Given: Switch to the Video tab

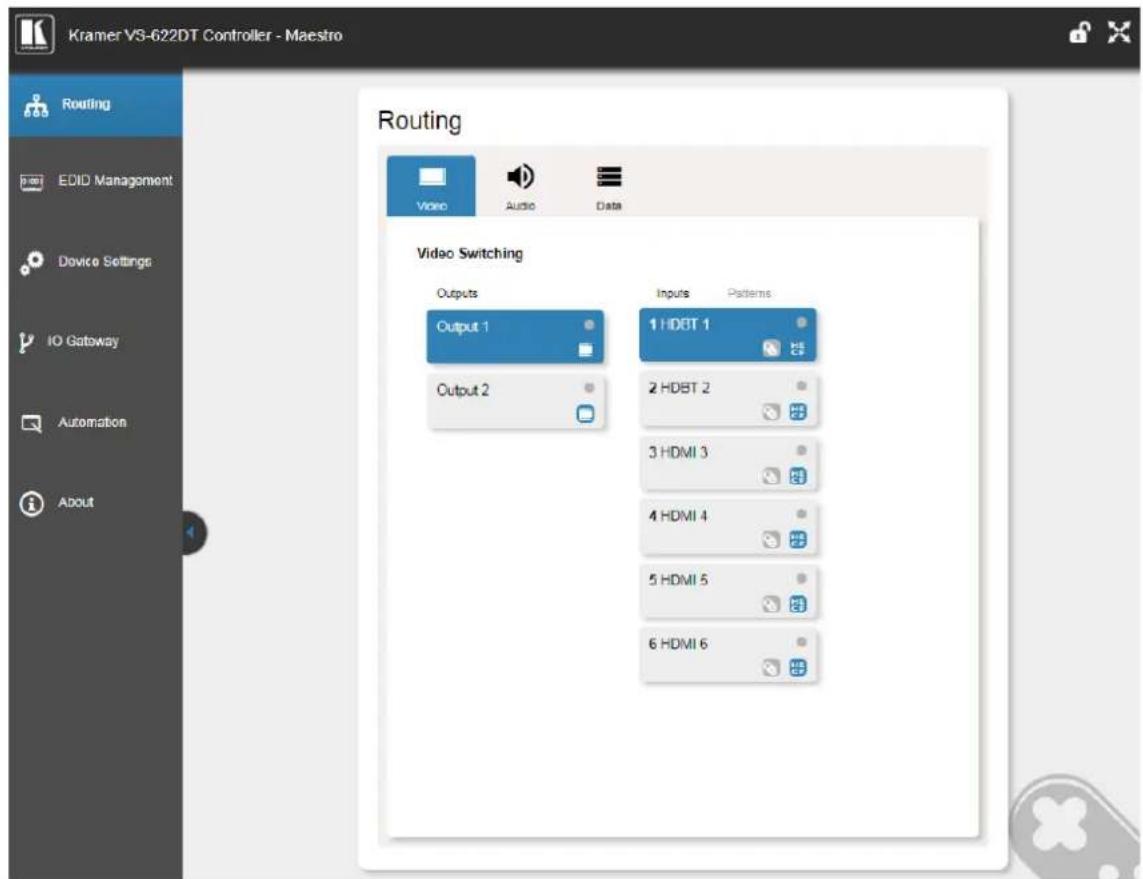Looking at the screenshot, I should (432, 186).
